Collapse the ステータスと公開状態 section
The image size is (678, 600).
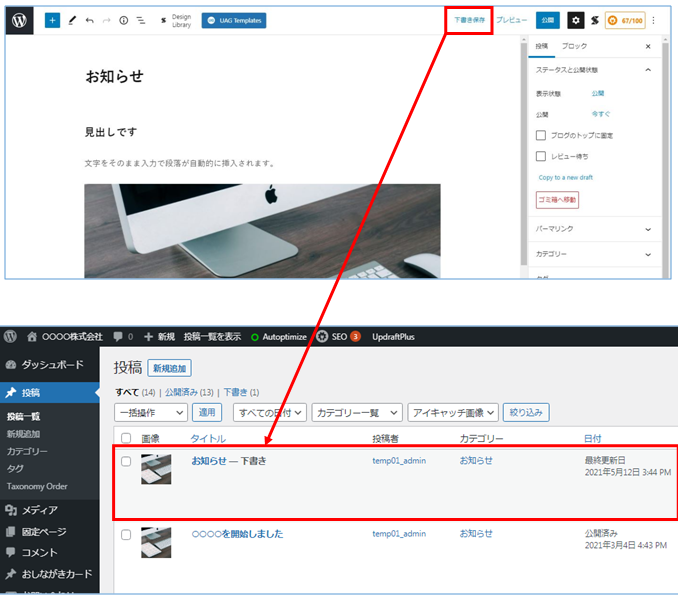coord(593,70)
